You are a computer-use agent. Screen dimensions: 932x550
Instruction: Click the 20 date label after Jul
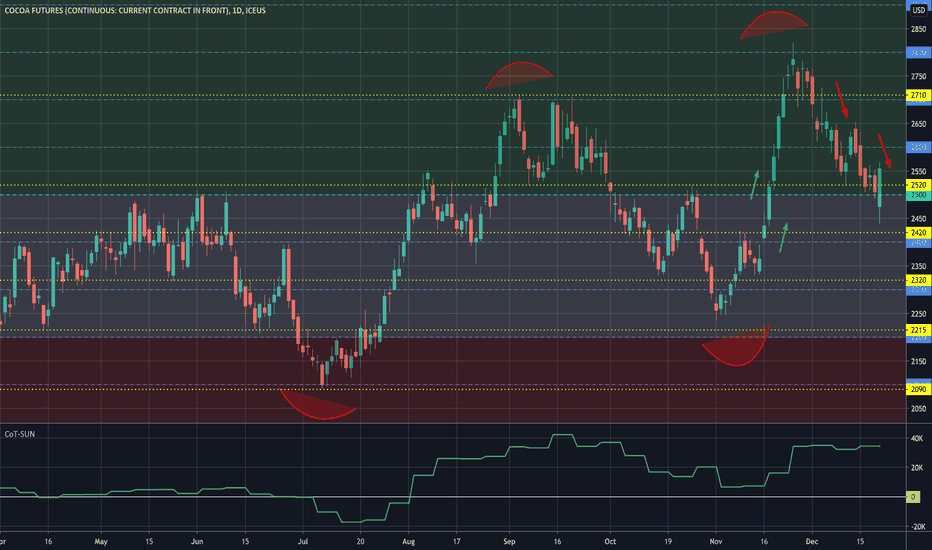[x=360, y=542]
